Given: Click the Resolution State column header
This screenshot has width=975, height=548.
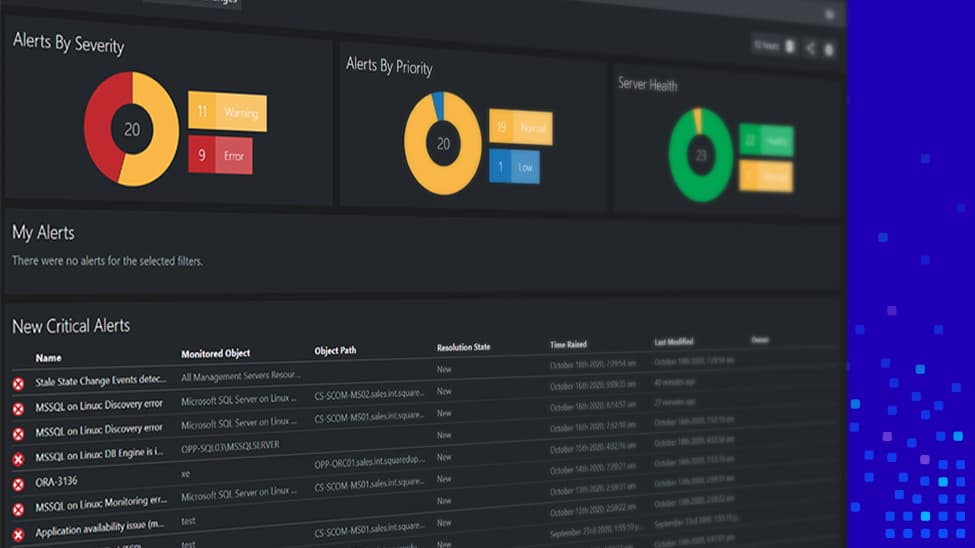Looking at the screenshot, I should click(x=463, y=348).
